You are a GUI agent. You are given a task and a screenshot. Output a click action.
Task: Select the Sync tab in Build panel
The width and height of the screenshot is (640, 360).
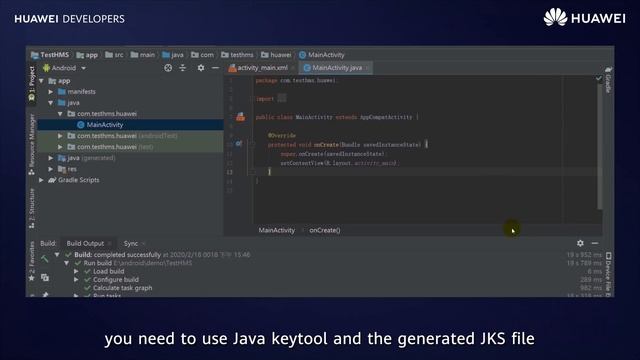tap(131, 243)
